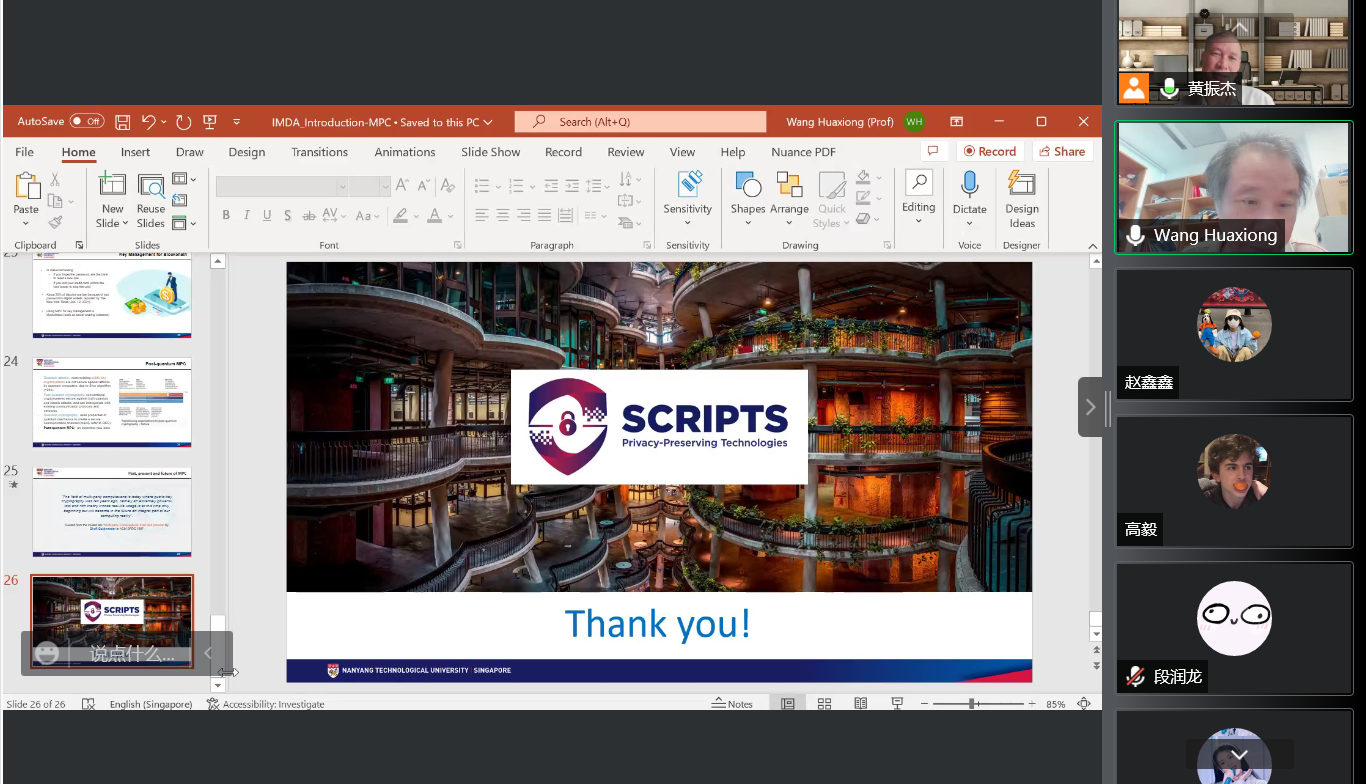Image resolution: width=1366 pixels, height=784 pixels.
Task: Open the Shapes gallery
Action: pos(747,186)
